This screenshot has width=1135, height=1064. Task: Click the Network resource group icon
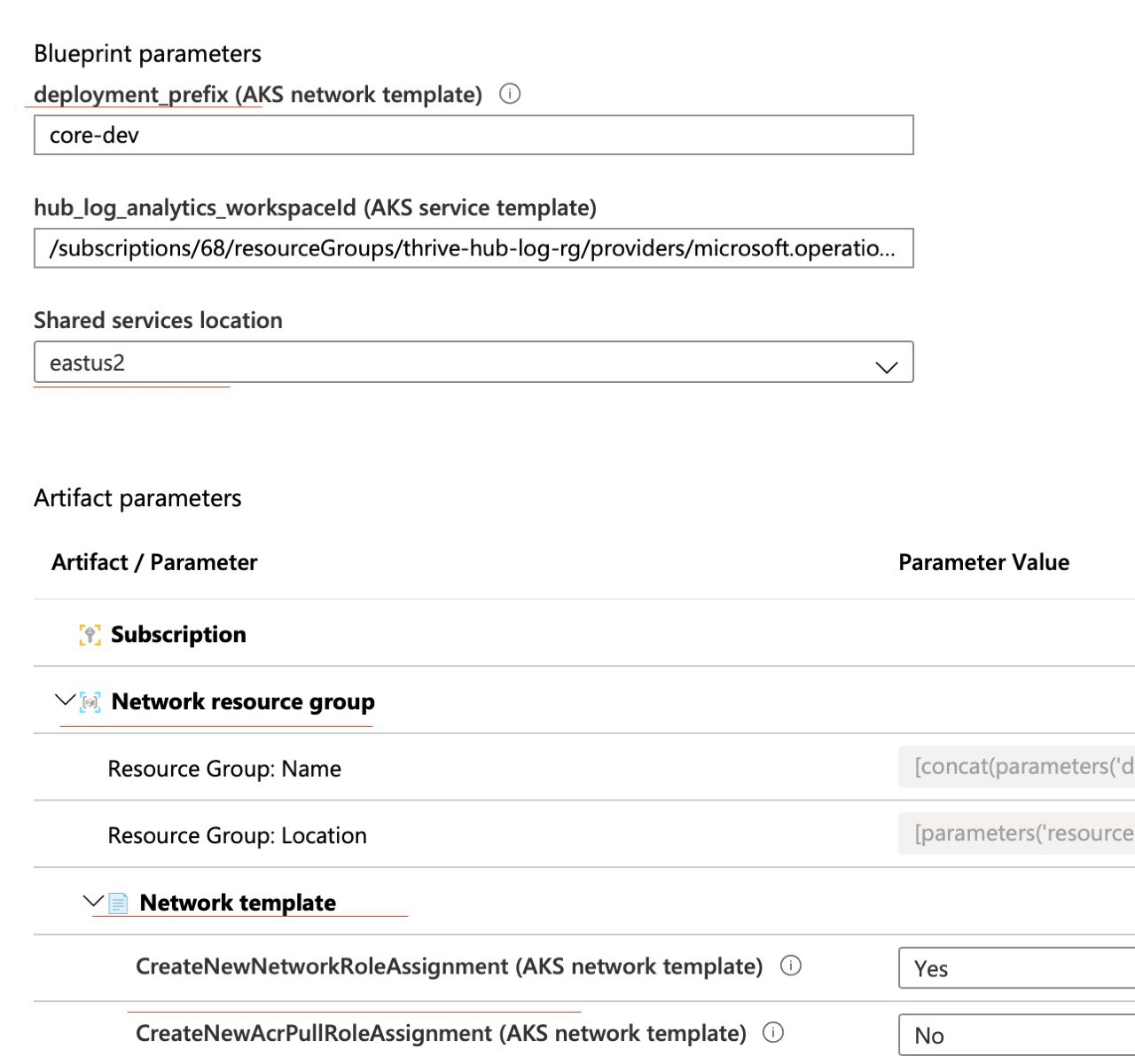coord(90,702)
